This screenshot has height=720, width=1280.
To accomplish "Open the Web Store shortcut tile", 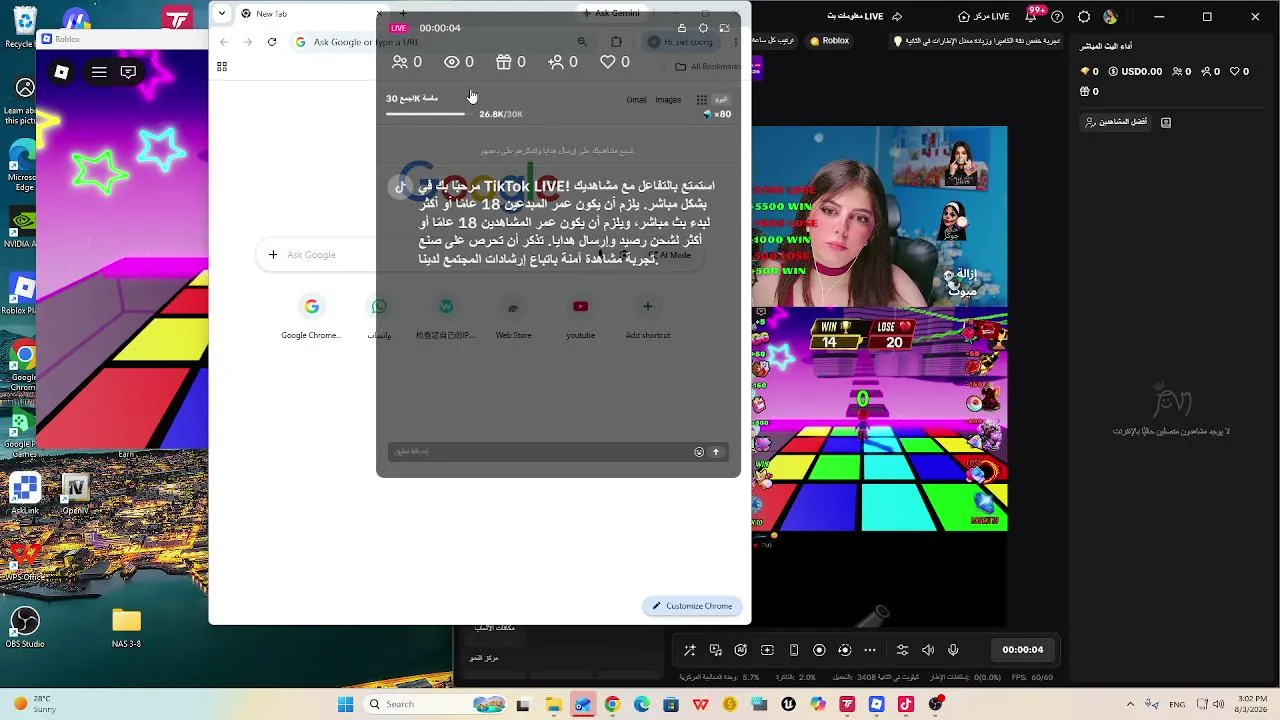I will tap(513, 317).
